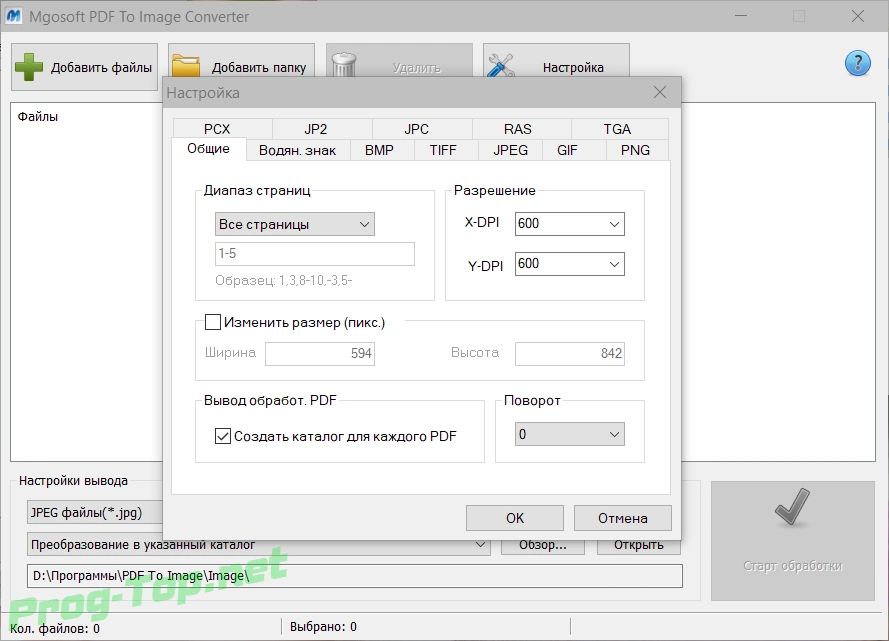Click the Образец: 1,3,8-10,-3,5- hint text
Viewport: 889px width, 641px height.
point(283,281)
